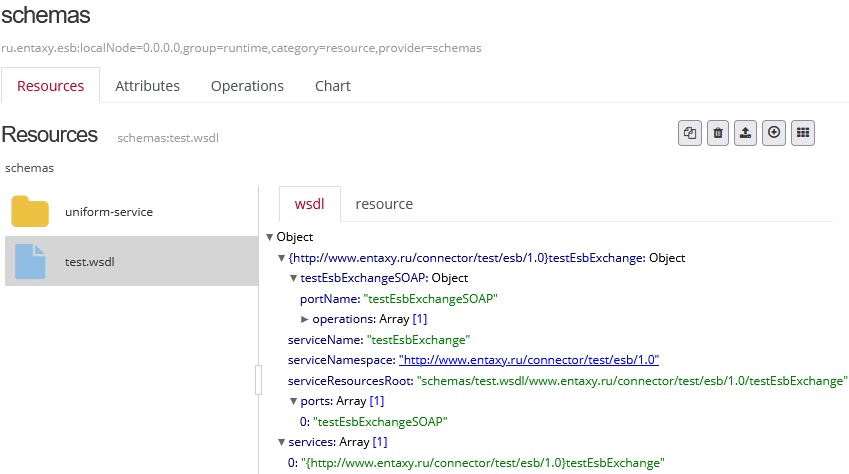
Task: Switch to the Chart tab
Action: (332, 86)
